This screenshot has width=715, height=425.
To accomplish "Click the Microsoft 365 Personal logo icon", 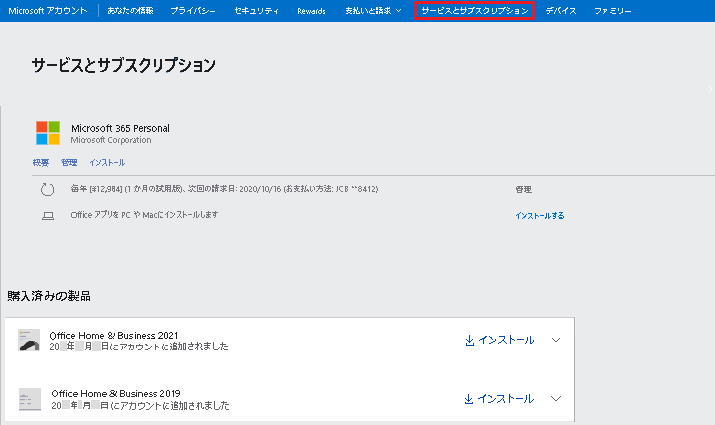I will 48,133.
